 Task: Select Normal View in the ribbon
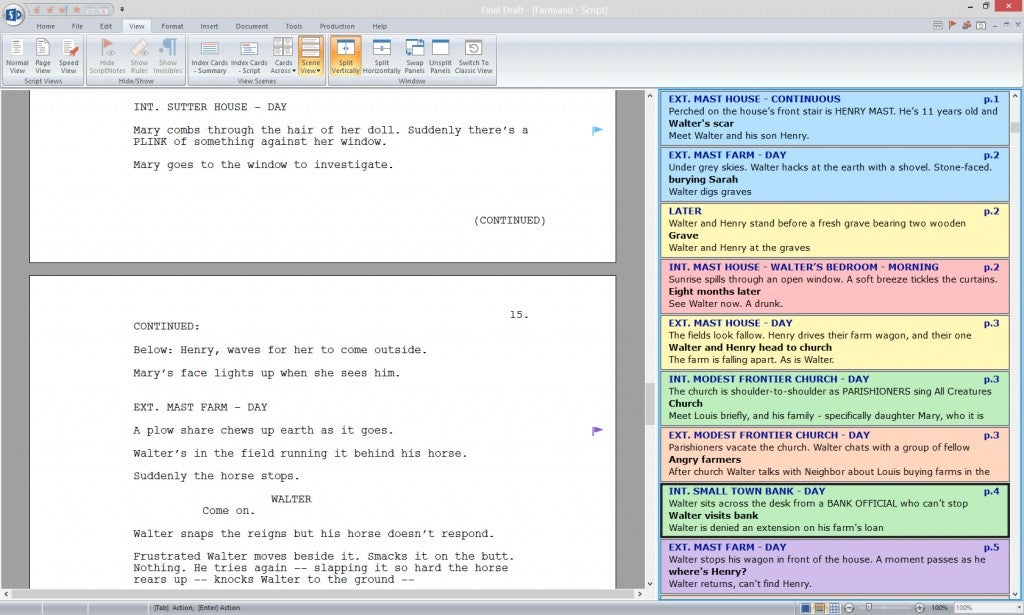(17, 55)
